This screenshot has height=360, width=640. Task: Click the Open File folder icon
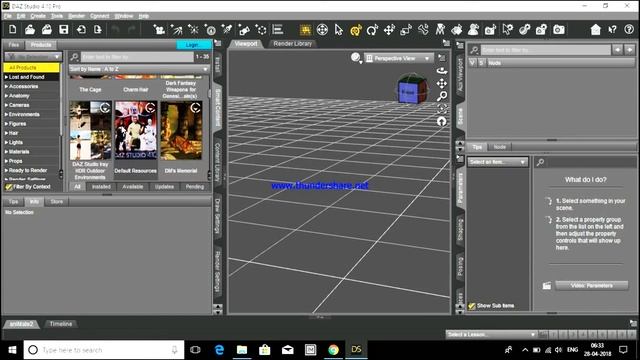[x=30, y=30]
